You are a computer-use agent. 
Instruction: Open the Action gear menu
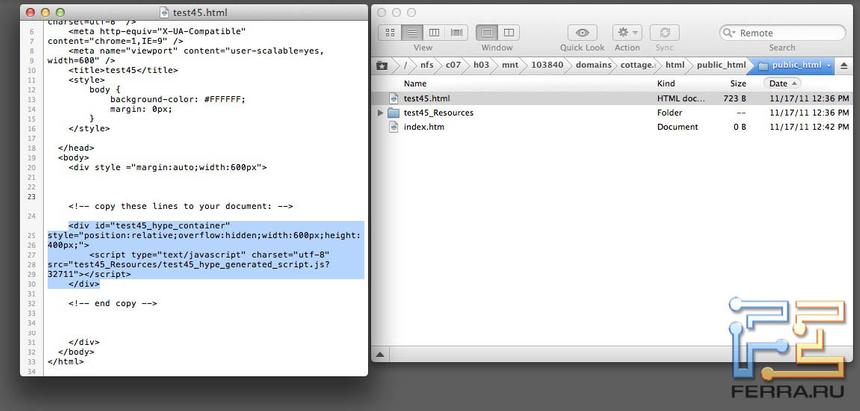tap(627, 32)
